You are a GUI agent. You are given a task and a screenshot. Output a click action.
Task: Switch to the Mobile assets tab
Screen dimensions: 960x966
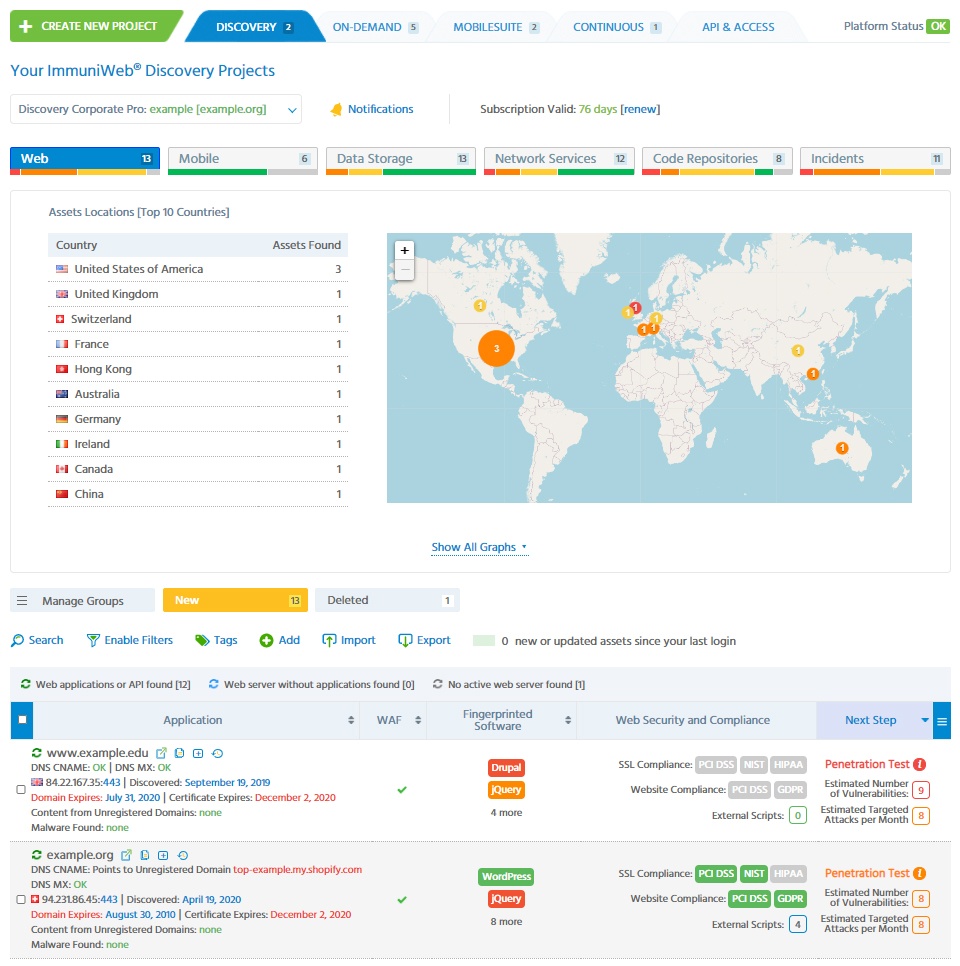pyautogui.click(x=242, y=159)
